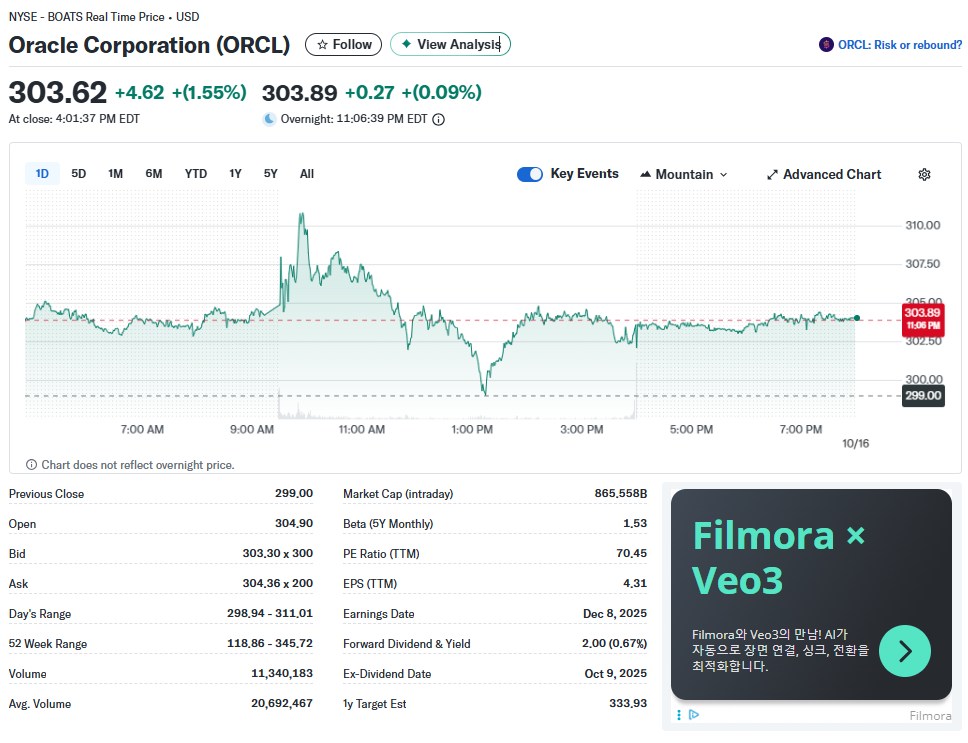Image resolution: width=968 pixels, height=743 pixels.
Task: Click the Filmora ad arrow button
Action: point(904,651)
